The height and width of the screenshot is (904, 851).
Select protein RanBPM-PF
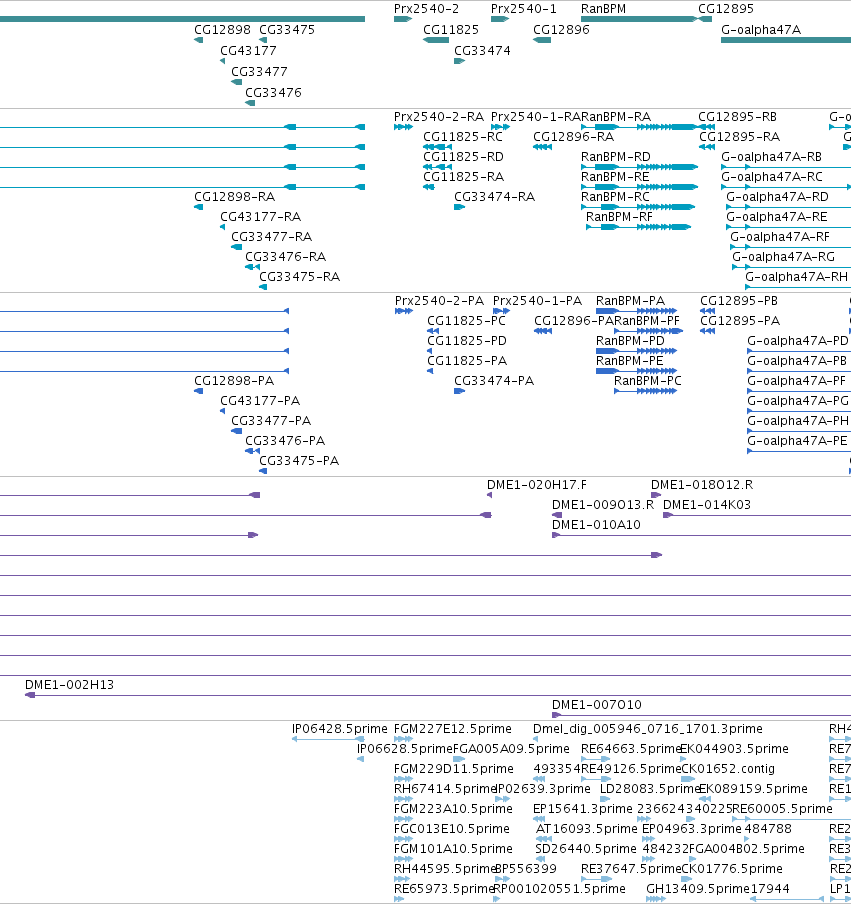pyautogui.click(x=647, y=321)
